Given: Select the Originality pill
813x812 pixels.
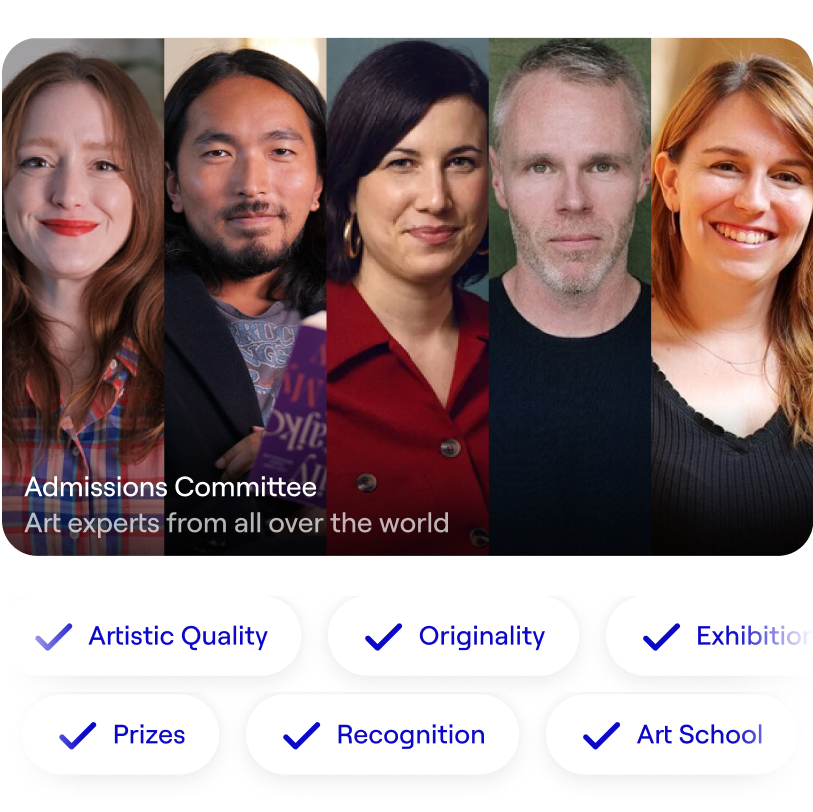Looking at the screenshot, I should point(453,636).
